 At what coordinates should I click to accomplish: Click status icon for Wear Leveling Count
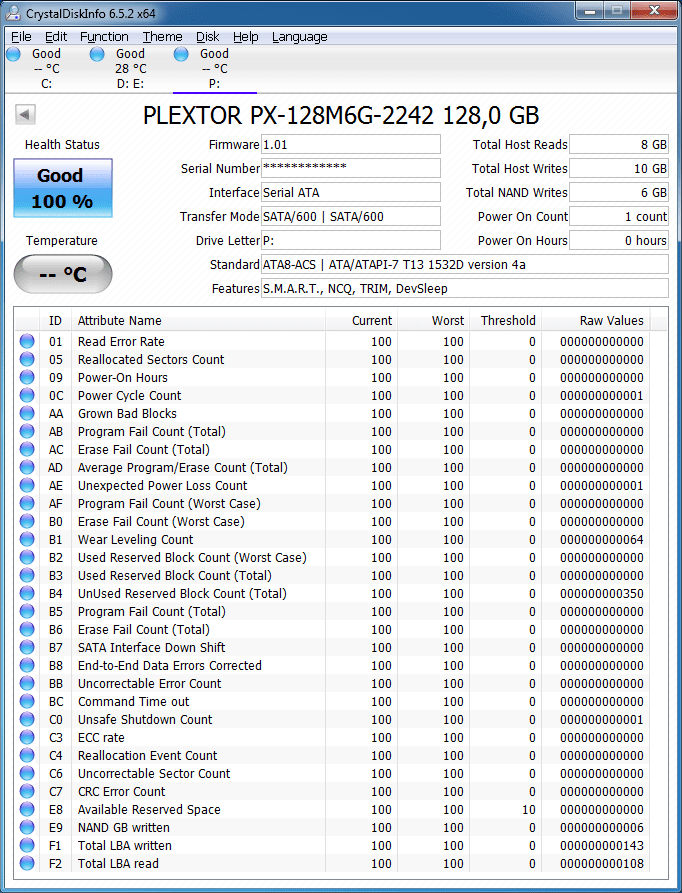27,539
